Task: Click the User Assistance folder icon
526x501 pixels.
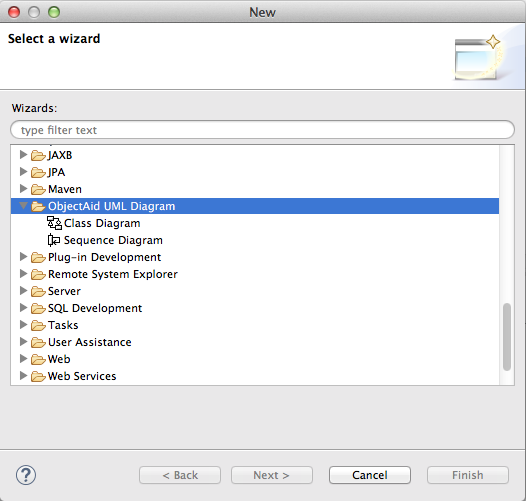Action: [38, 342]
